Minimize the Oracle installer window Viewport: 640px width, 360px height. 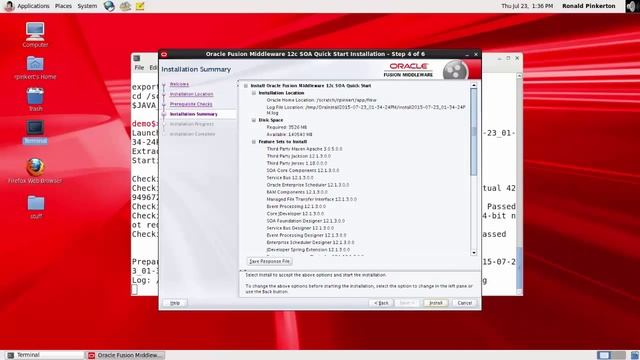click(x=467, y=54)
